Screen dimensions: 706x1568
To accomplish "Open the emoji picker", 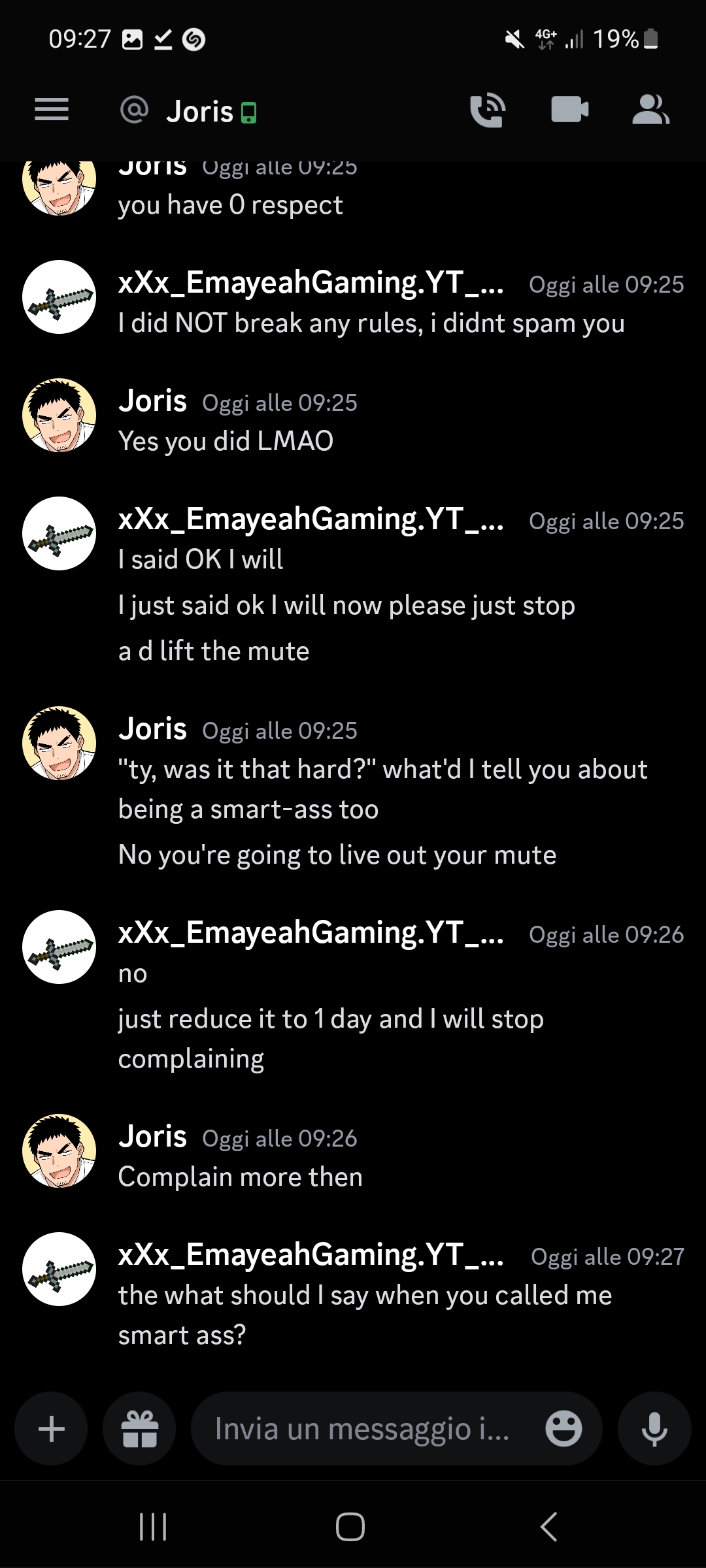I will [x=564, y=1428].
